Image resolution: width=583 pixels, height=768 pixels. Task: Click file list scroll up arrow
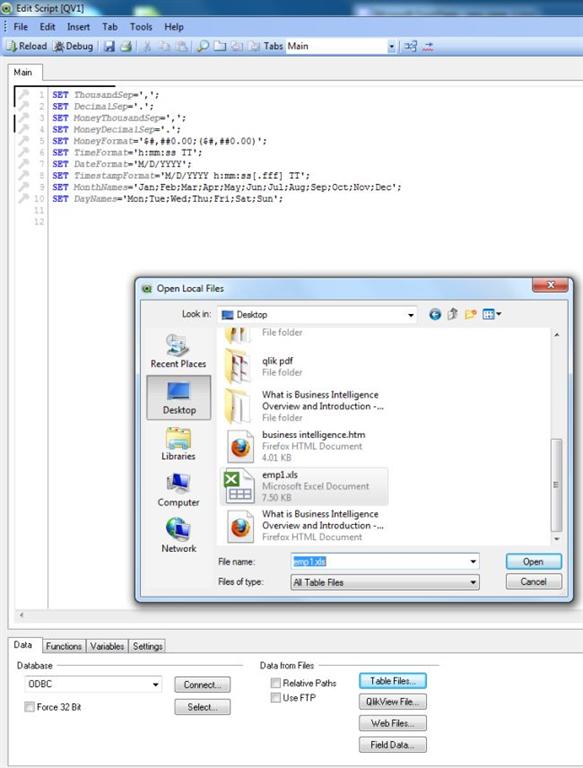click(x=557, y=335)
